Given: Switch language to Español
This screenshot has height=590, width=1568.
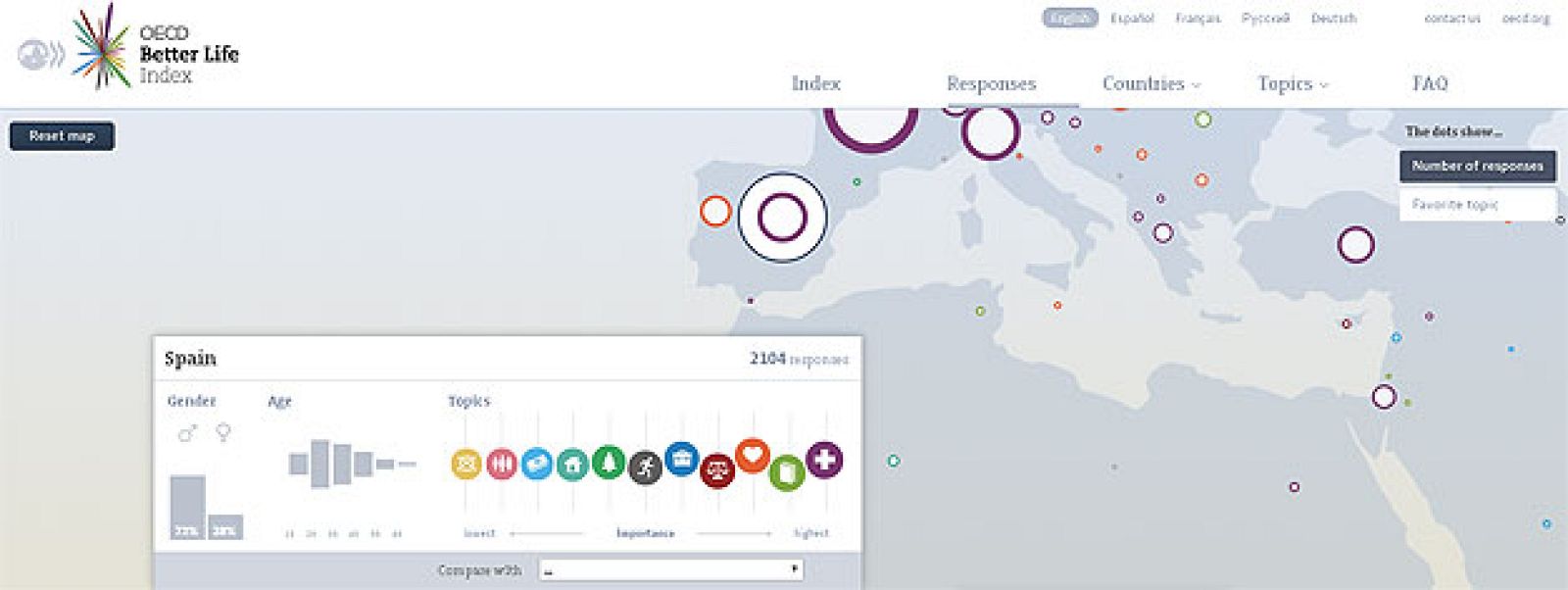Looking at the screenshot, I should [1132, 19].
